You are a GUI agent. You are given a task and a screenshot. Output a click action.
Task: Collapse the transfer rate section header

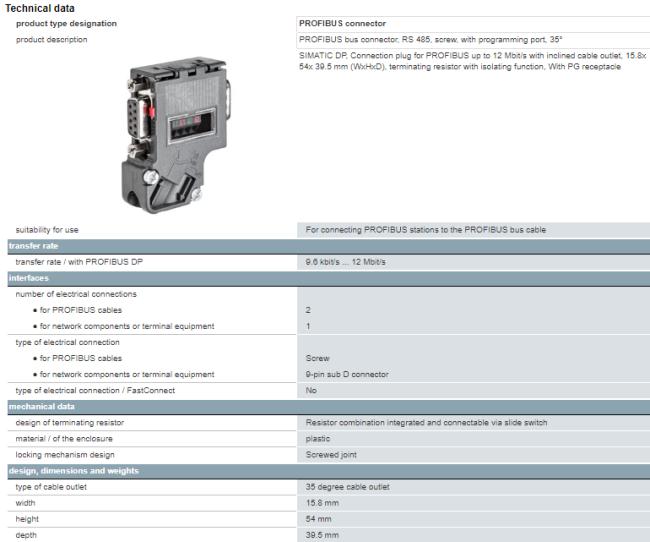33,245
